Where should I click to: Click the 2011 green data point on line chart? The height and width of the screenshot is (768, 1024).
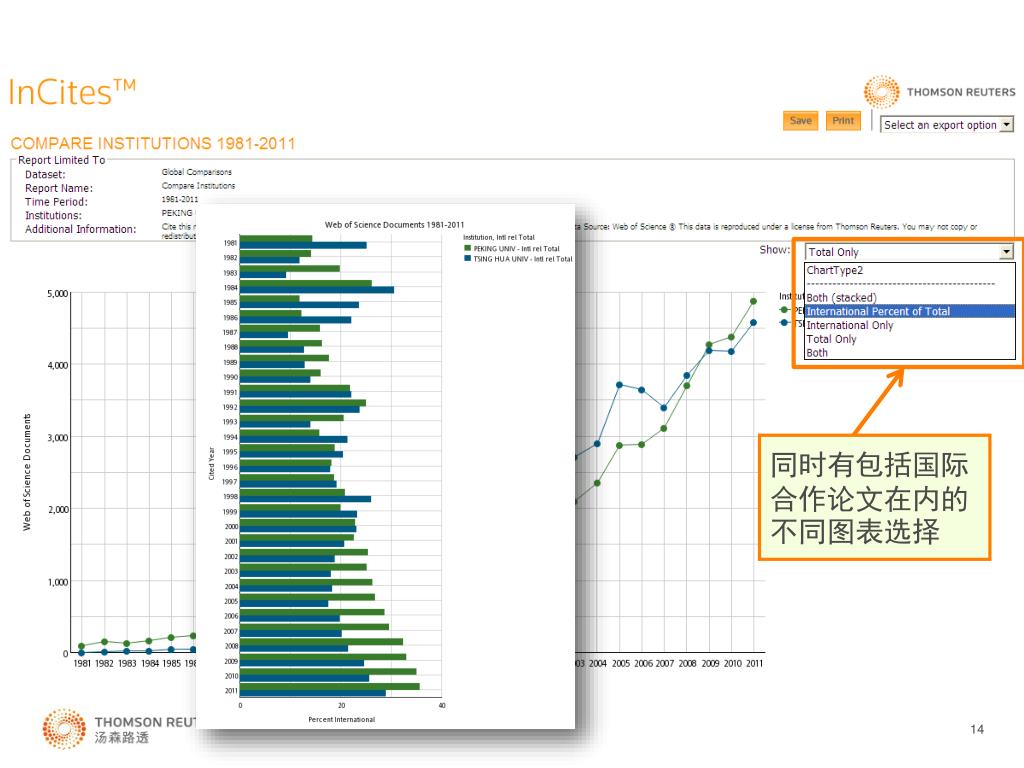[x=753, y=301]
